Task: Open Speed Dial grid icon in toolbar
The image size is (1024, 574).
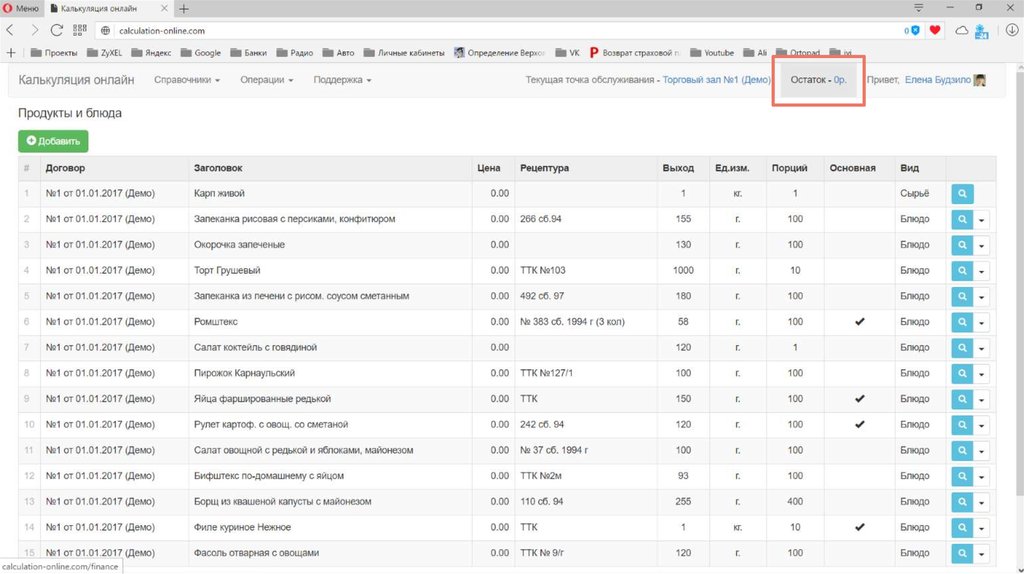Action: (x=82, y=31)
